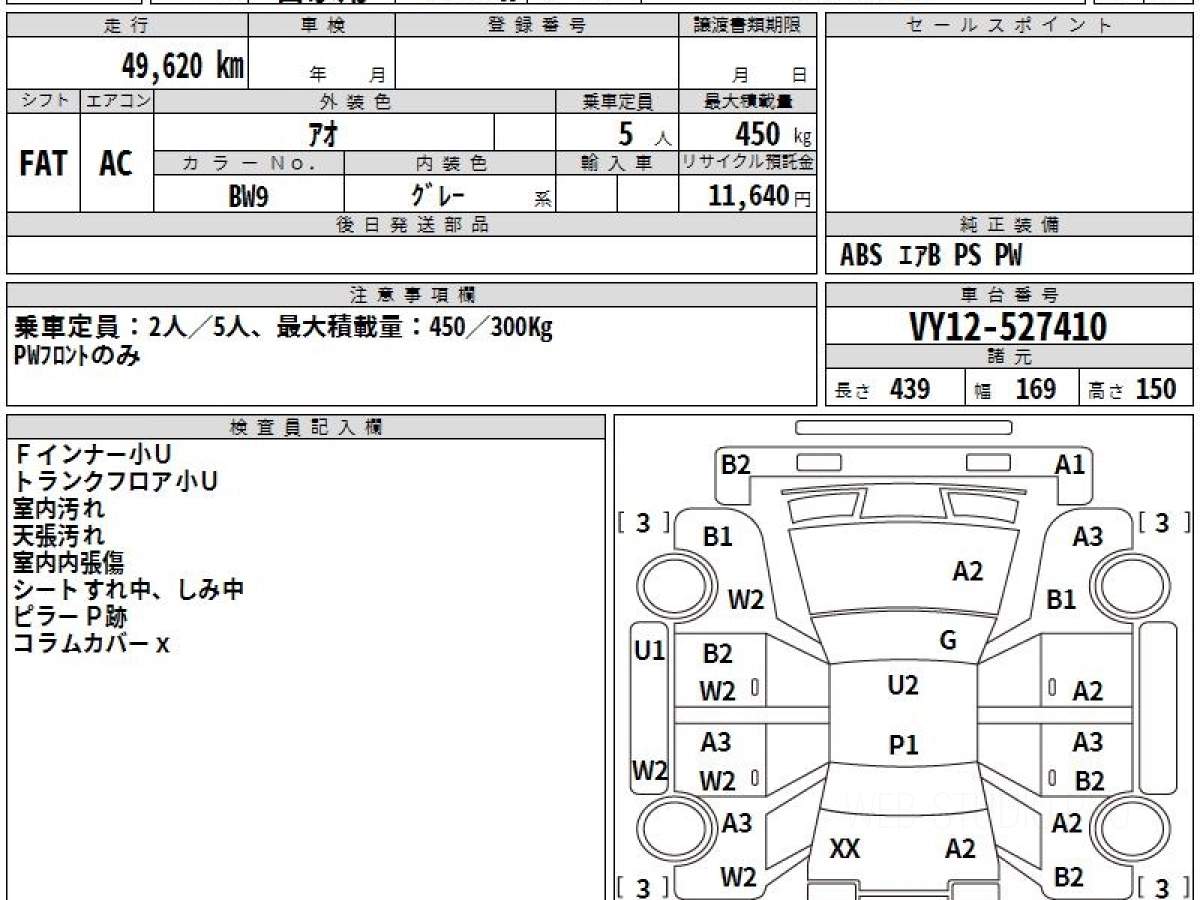1200x900 pixels.
Task: Click the 車検 header cell
Action: [x=322, y=25]
